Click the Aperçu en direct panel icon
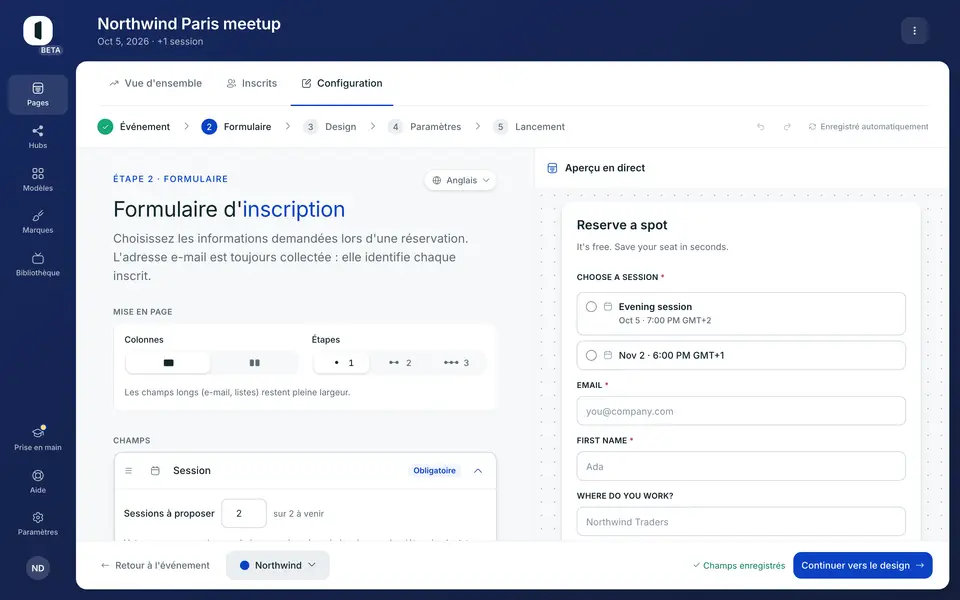The height and width of the screenshot is (600, 960). pyautogui.click(x=552, y=168)
